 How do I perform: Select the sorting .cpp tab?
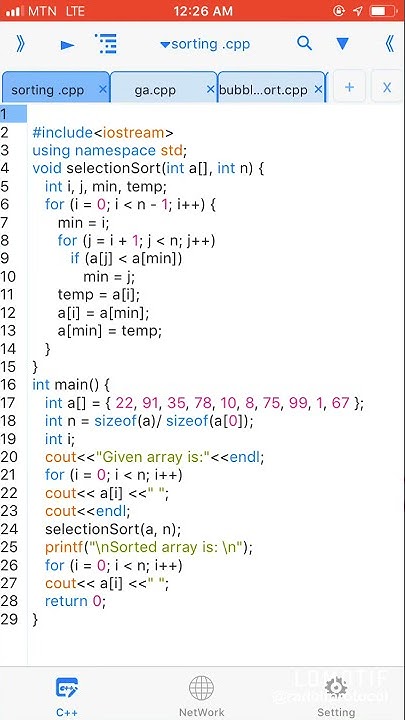point(47,90)
